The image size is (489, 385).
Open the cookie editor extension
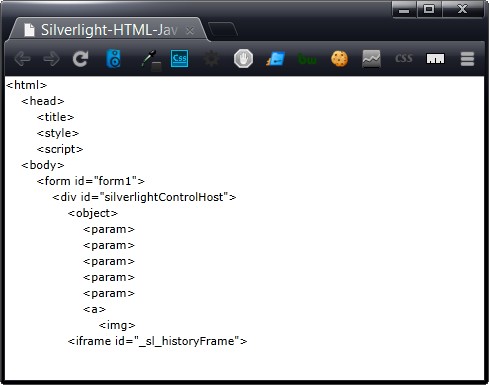click(339, 59)
